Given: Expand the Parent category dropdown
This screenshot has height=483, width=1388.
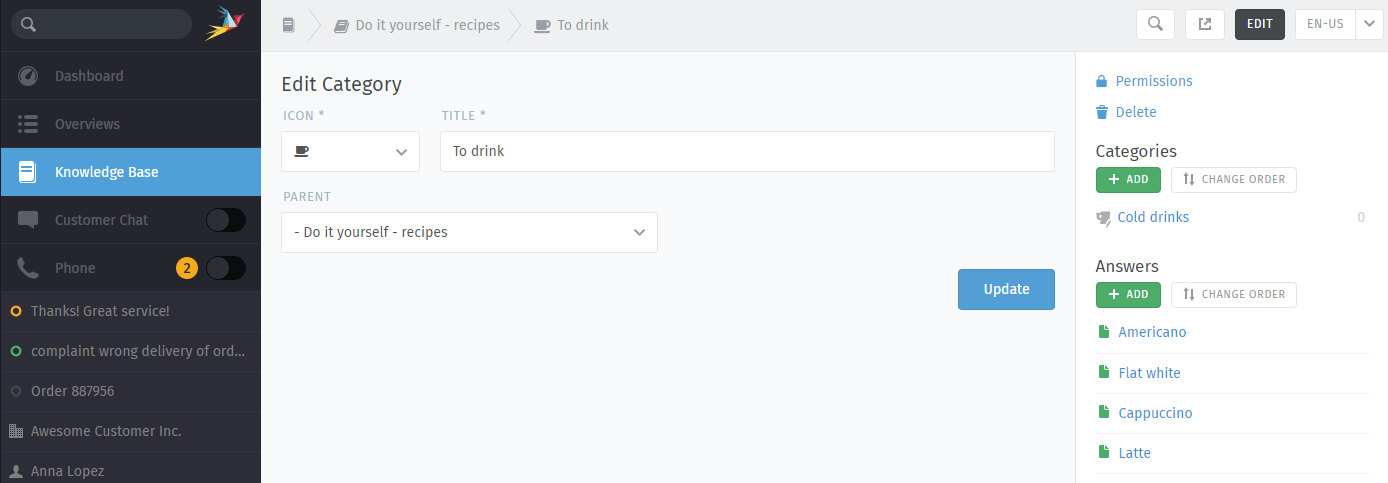Looking at the screenshot, I should click(469, 232).
